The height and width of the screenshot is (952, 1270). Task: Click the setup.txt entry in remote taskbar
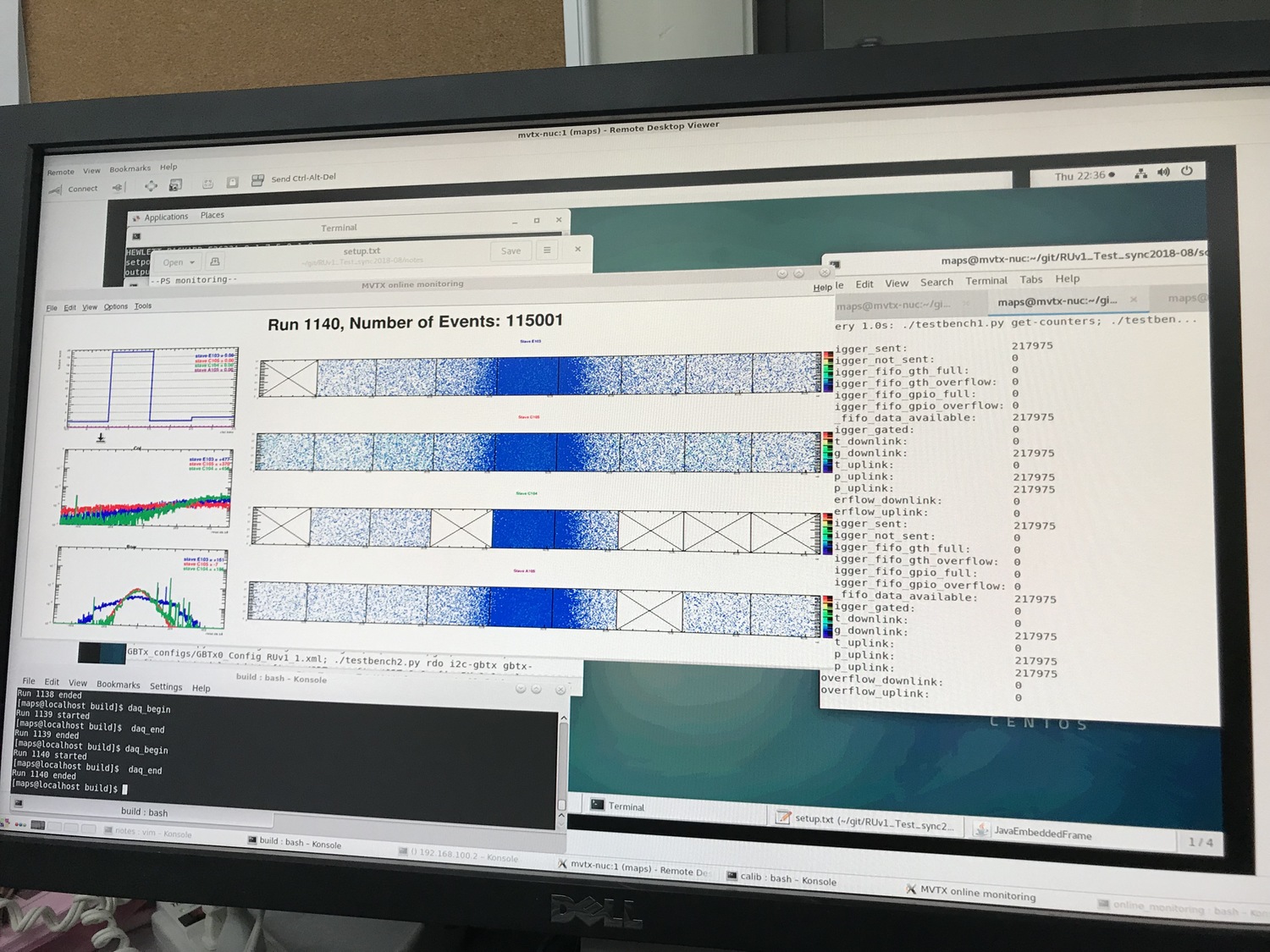click(866, 821)
